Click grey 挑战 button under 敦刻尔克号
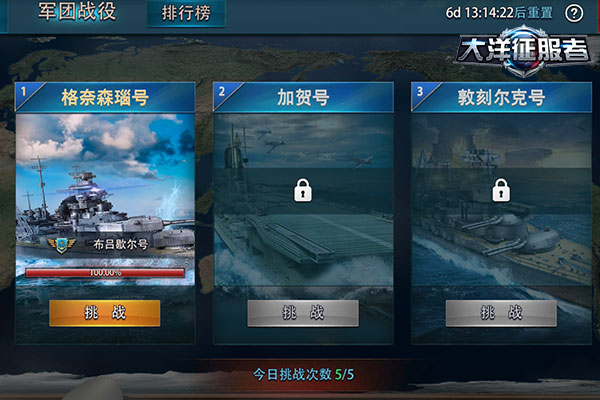This screenshot has height=400, width=600. 501,313
